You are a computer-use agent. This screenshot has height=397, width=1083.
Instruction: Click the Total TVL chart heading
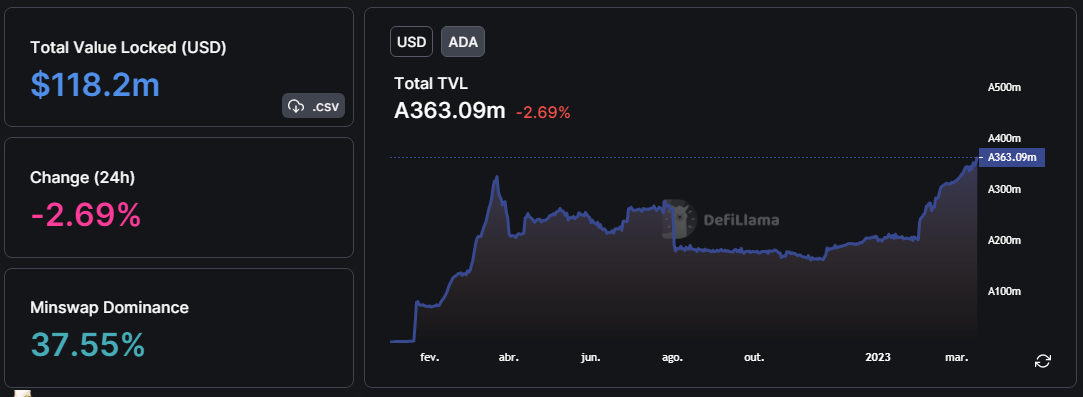(431, 84)
